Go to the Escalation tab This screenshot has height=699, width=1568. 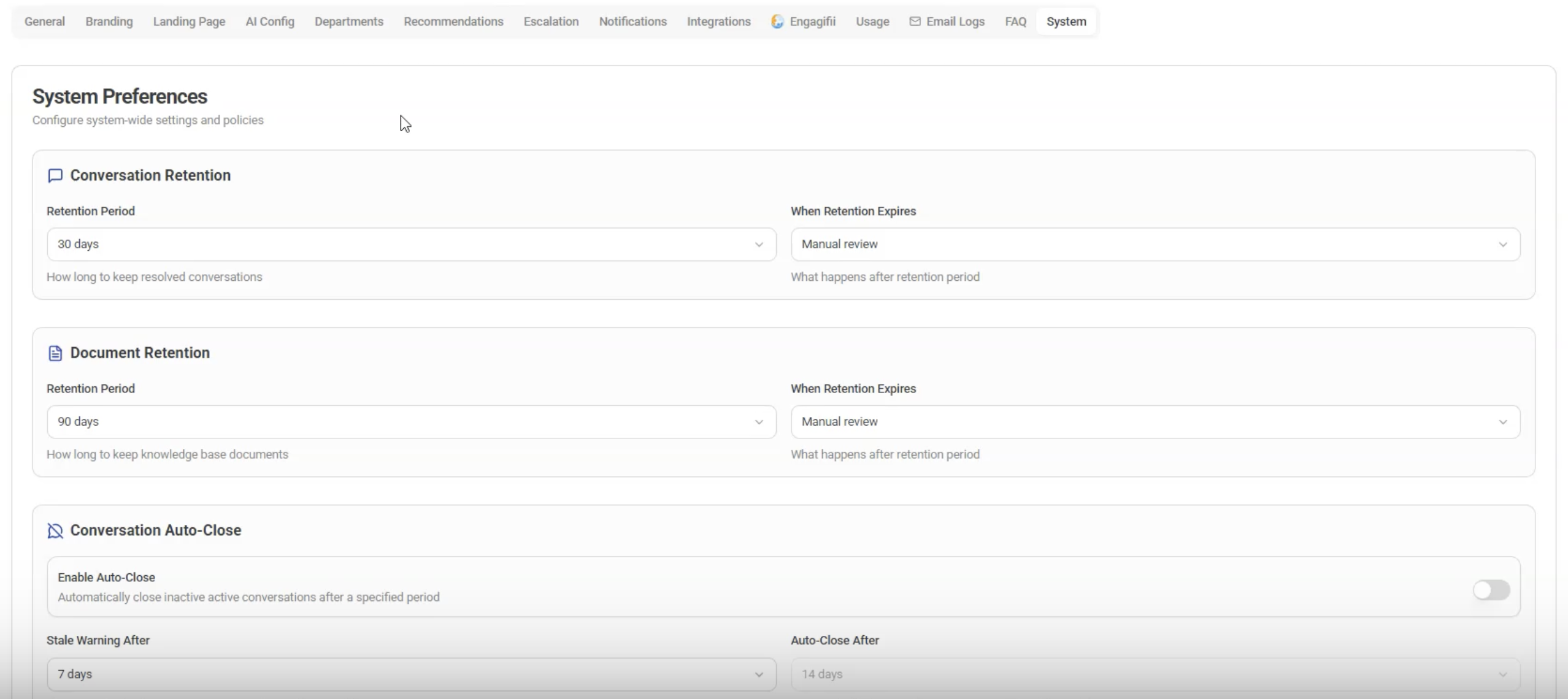pyautogui.click(x=551, y=21)
